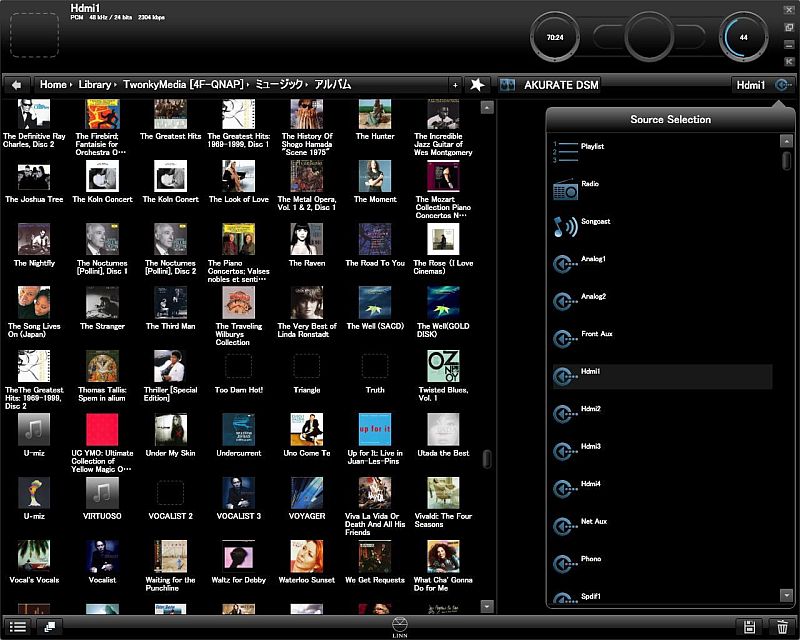Image resolution: width=800 pixels, height=640 pixels.
Task: Click the Source Selection scroll down arrow
Action: (x=786, y=595)
